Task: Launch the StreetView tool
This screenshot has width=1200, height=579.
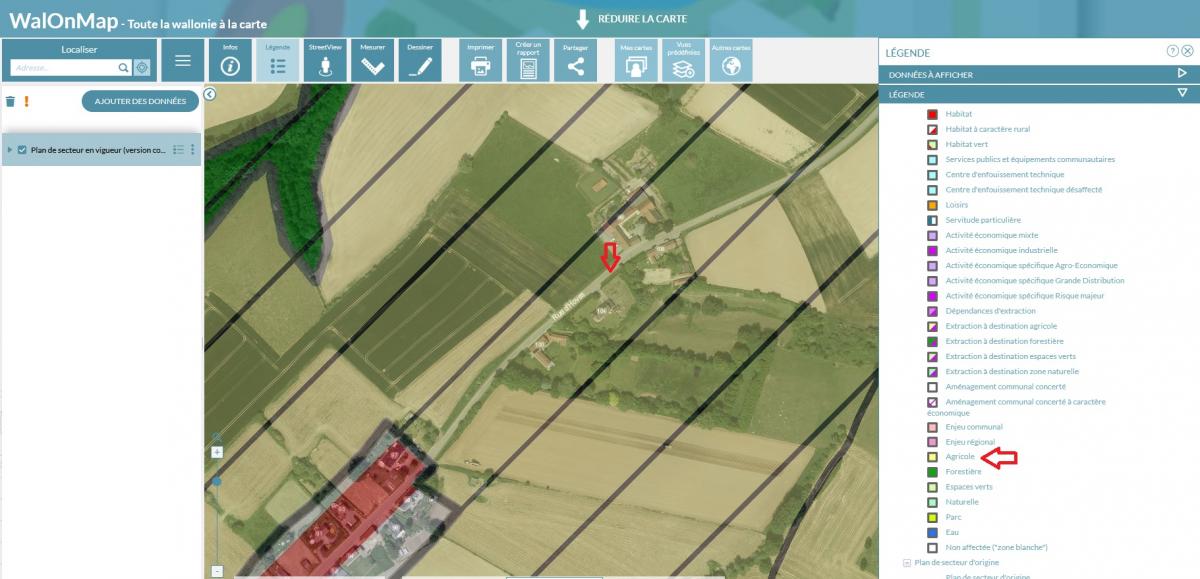Action: click(324, 61)
